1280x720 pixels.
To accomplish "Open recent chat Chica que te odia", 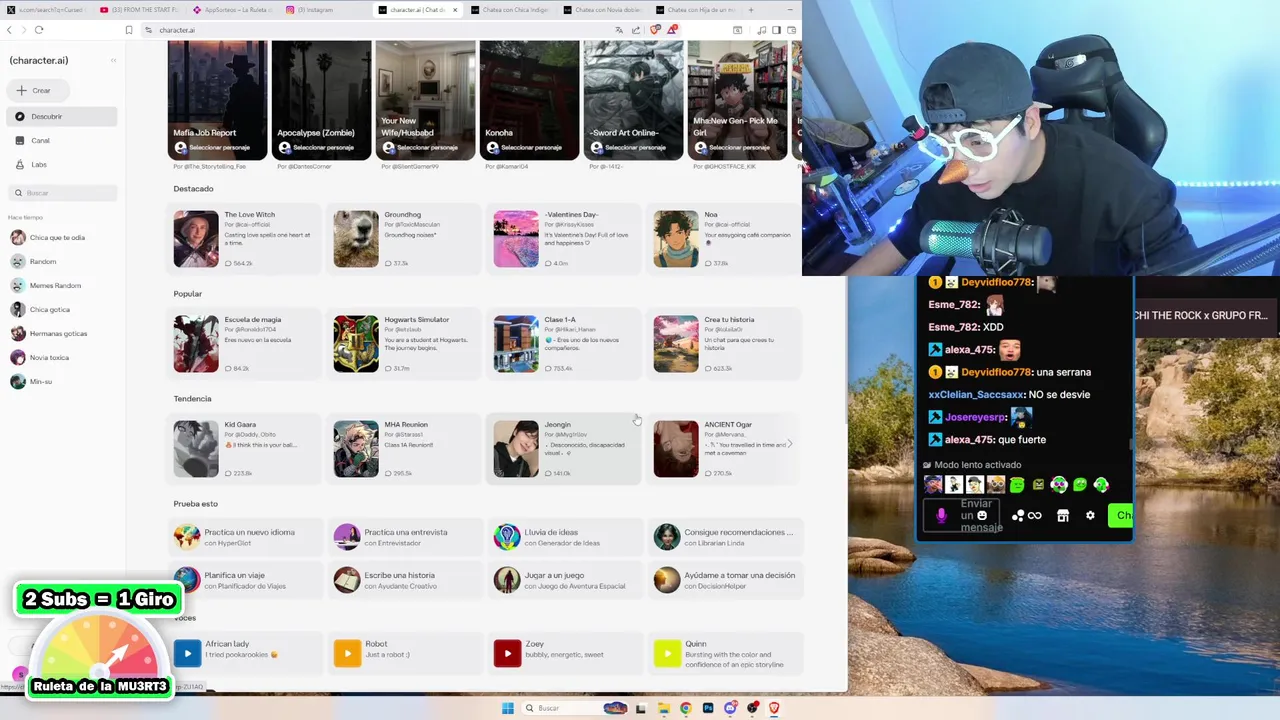I will pyautogui.click(x=62, y=237).
